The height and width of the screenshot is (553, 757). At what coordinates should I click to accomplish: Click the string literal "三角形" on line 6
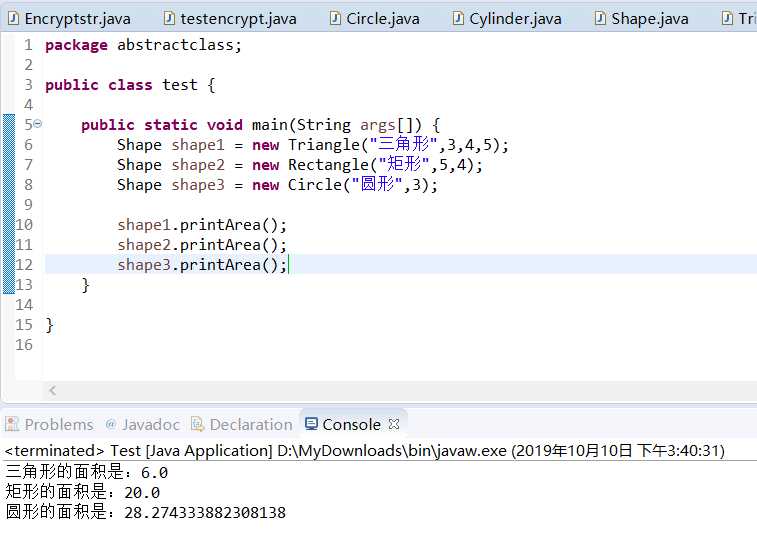coord(404,144)
